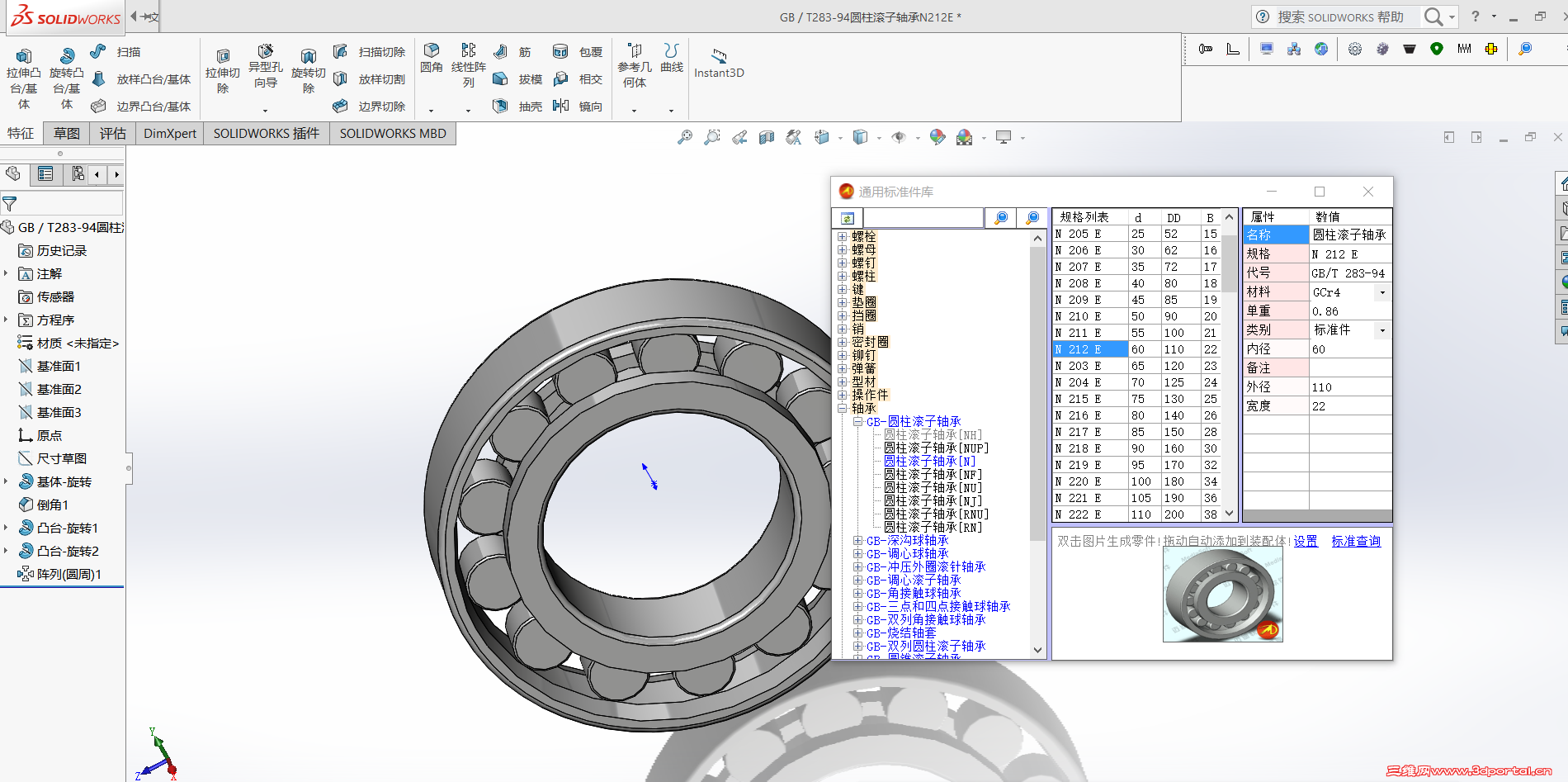Open the 标准查询 link
Screen dimensions: 1568x782
(1355, 542)
